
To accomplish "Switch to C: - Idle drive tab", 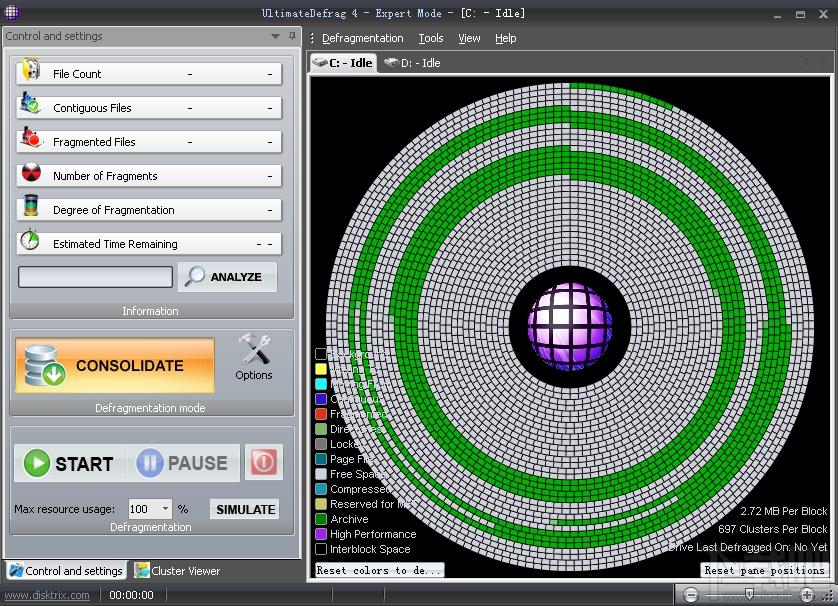I will coord(344,63).
